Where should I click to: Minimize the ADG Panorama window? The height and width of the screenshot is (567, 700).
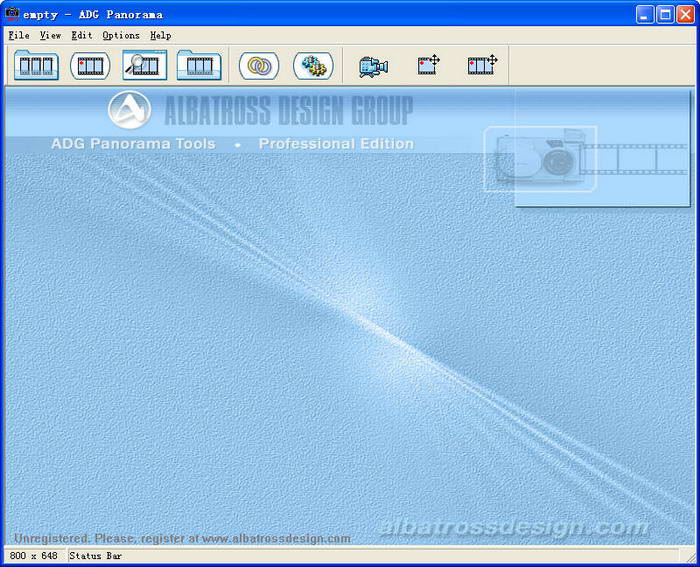pos(644,14)
